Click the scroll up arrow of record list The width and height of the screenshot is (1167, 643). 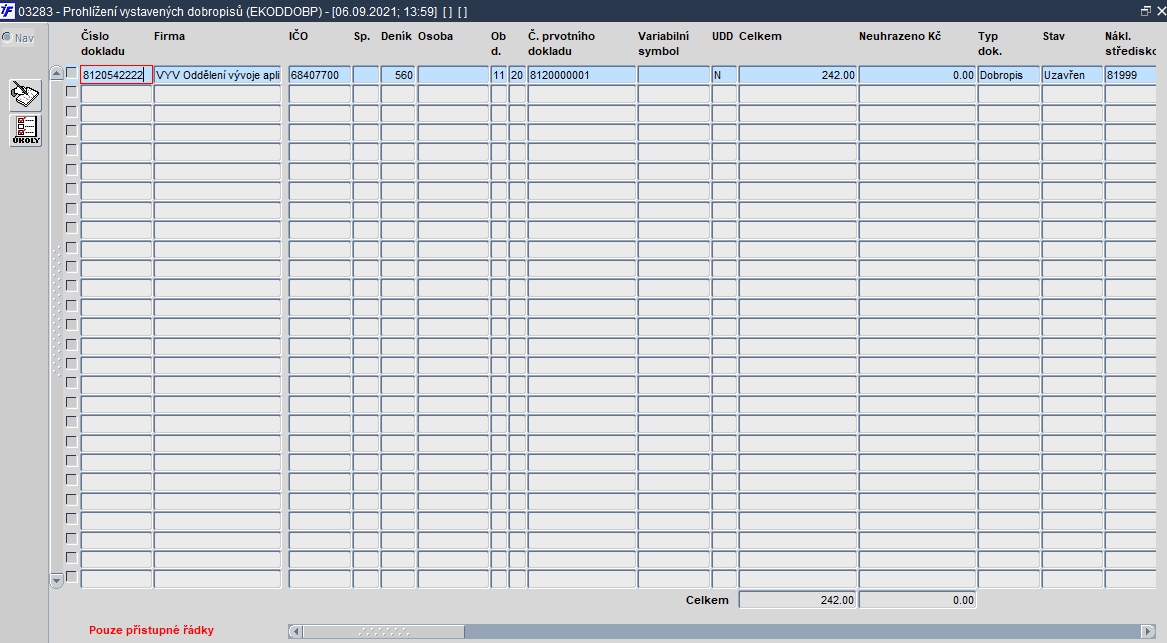click(57, 73)
